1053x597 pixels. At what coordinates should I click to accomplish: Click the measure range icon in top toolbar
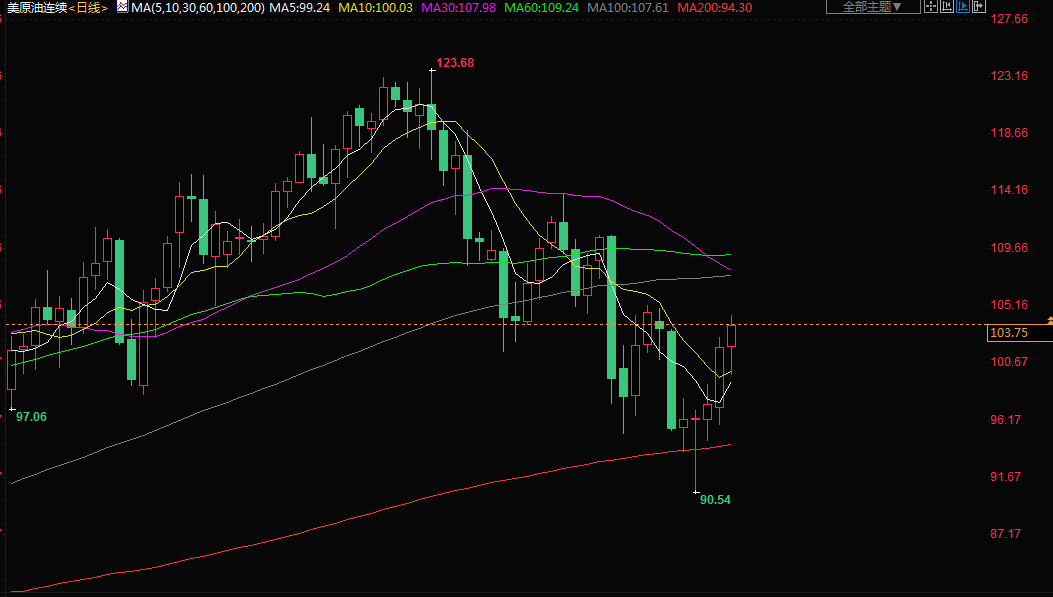[948, 7]
